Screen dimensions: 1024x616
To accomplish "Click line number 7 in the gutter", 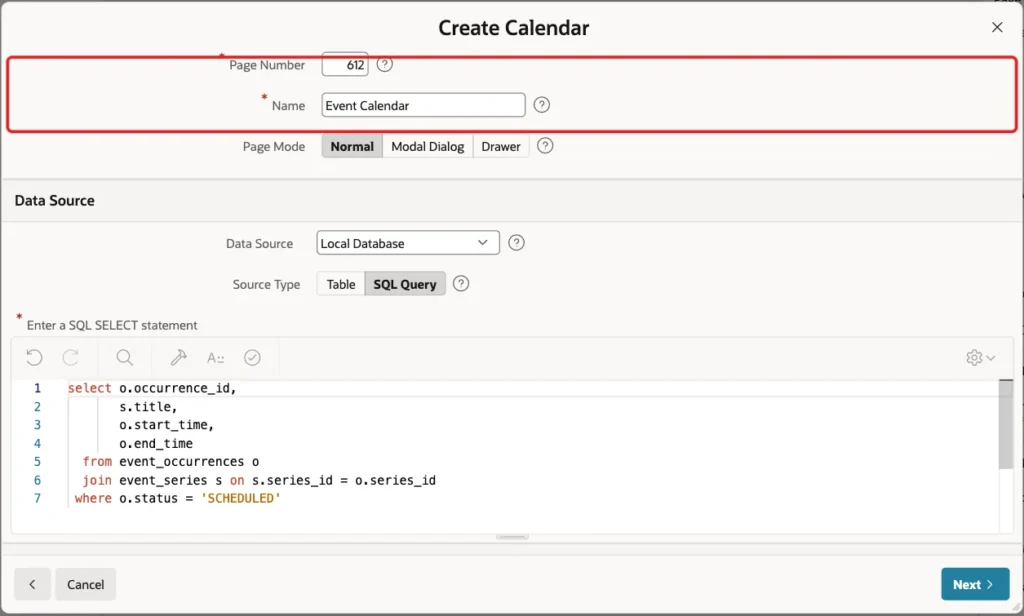I will 37,498.
